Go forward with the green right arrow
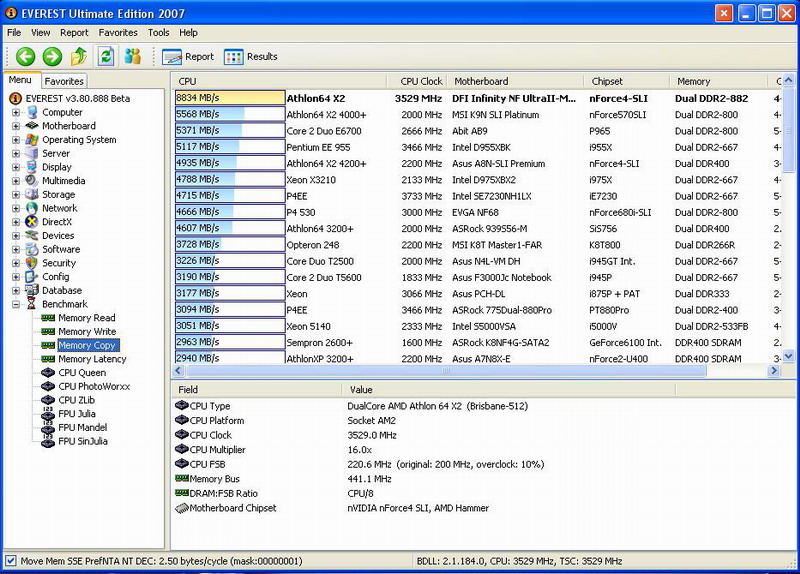This screenshot has height=574, width=800. click(x=52, y=56)
